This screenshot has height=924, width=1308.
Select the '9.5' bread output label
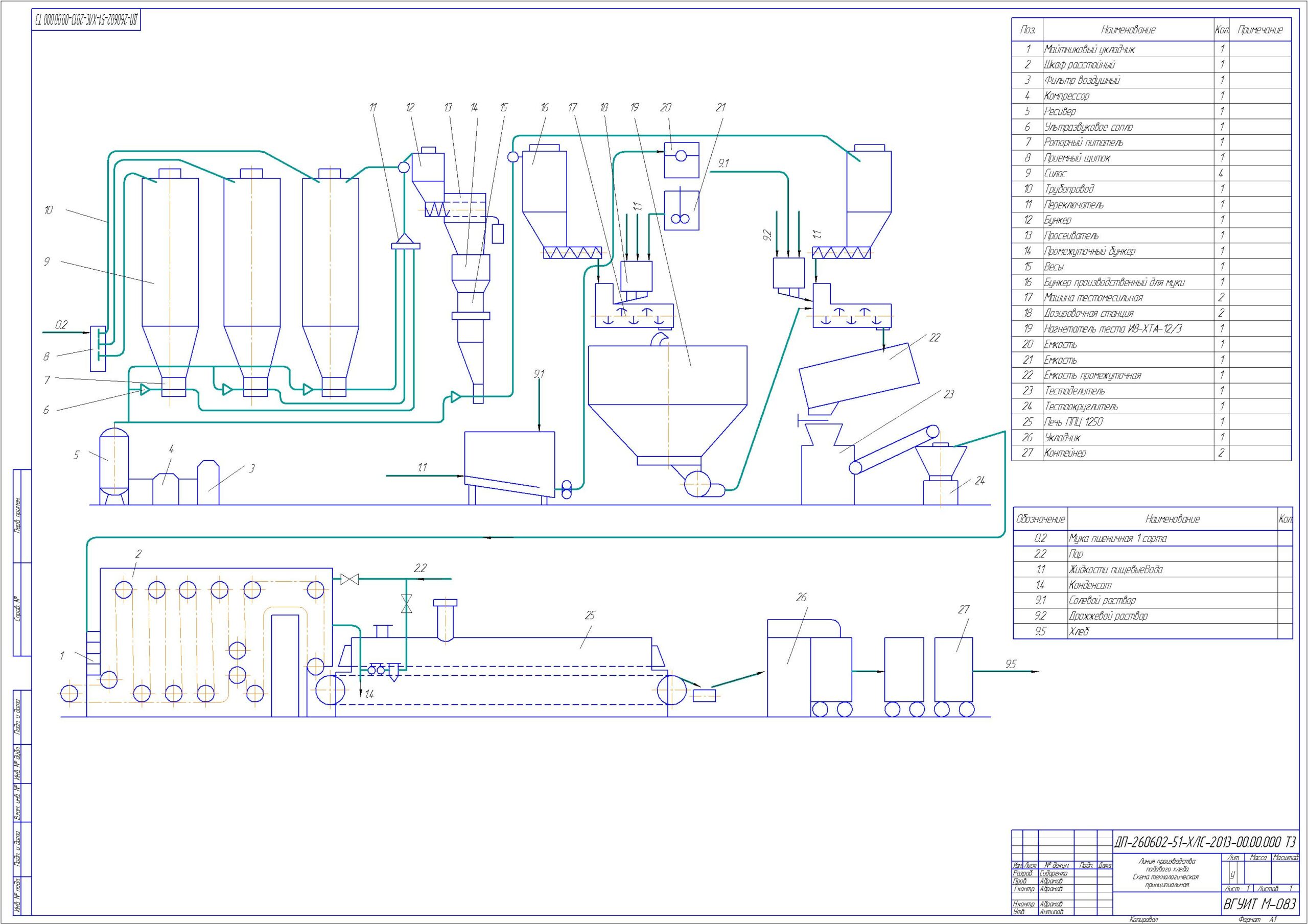(1010, 664)
